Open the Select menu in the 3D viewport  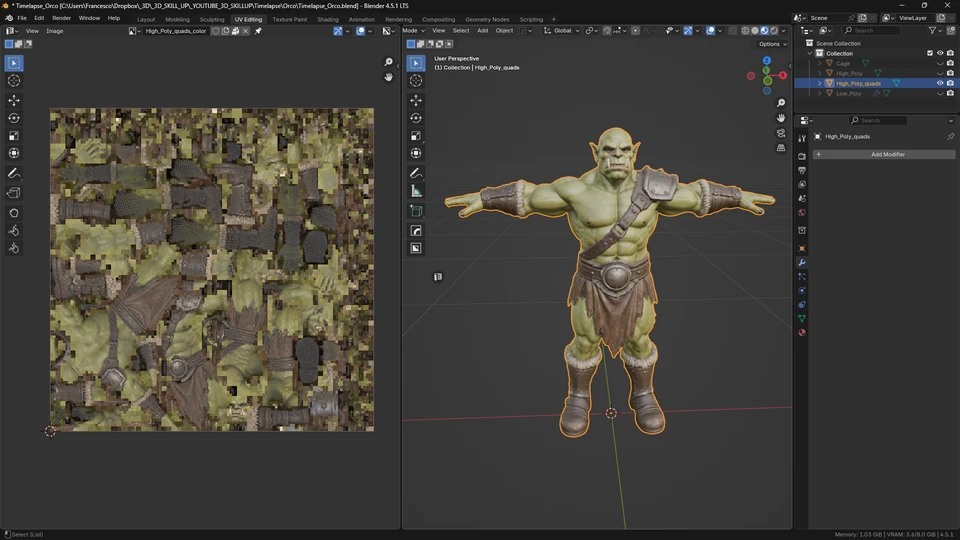pyautogui.click(x=460, y=31)
